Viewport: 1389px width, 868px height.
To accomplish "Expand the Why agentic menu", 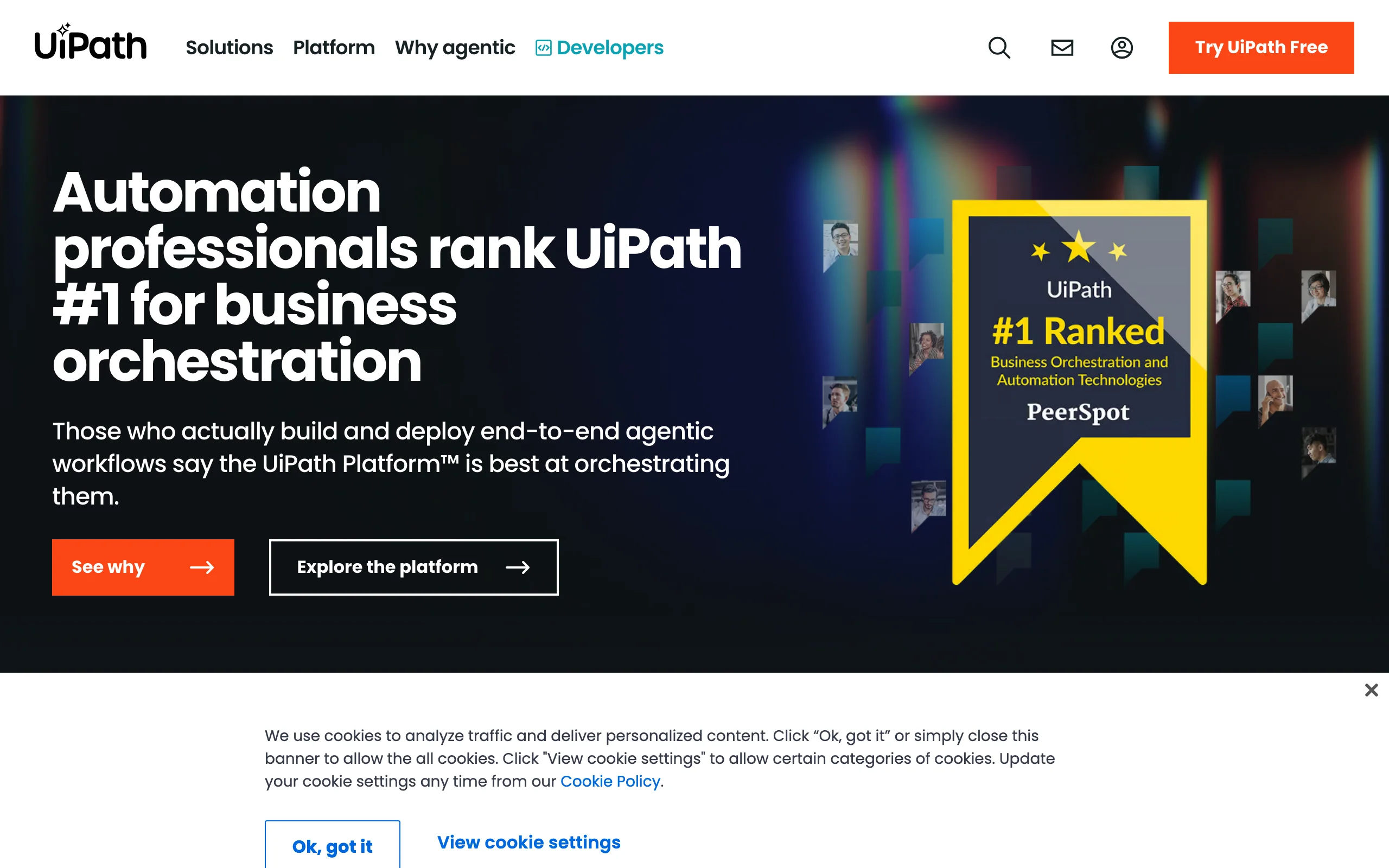I will [x=455, y=48].
